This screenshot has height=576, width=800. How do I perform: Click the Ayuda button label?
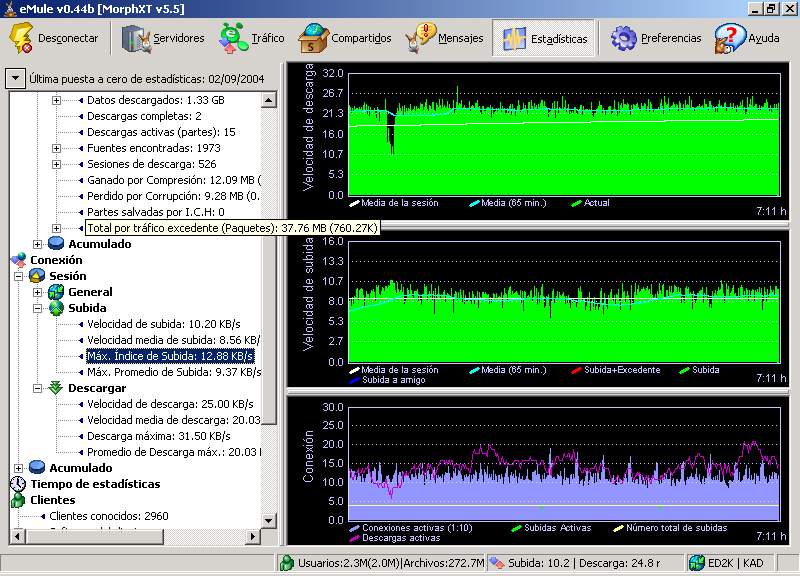pyautogui.click(x=764, y=38)
